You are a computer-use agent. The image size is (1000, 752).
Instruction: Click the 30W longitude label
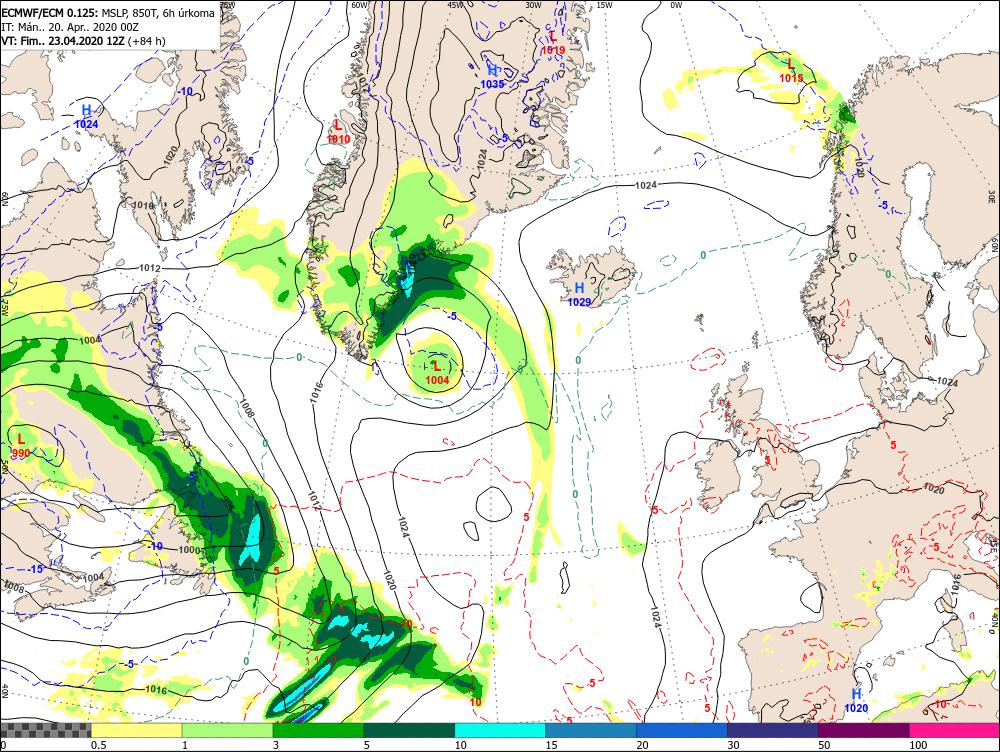click(x=533, y=5)
